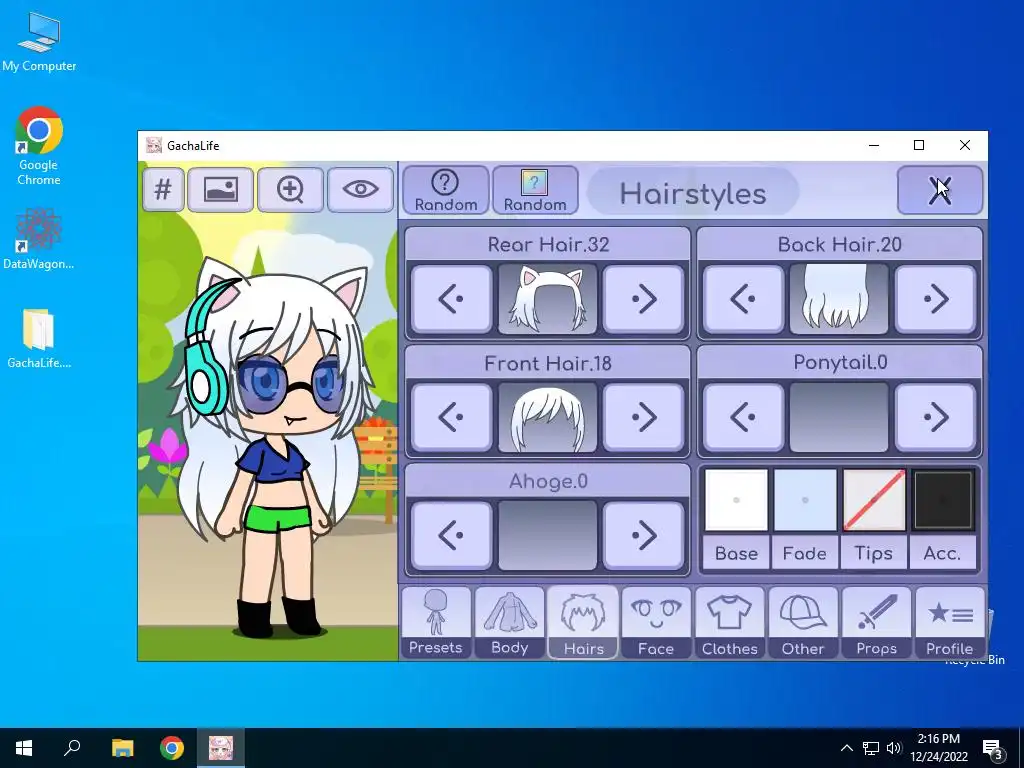Select next Front Hair style
The image size is (1024, 768).
click(644, 417)
